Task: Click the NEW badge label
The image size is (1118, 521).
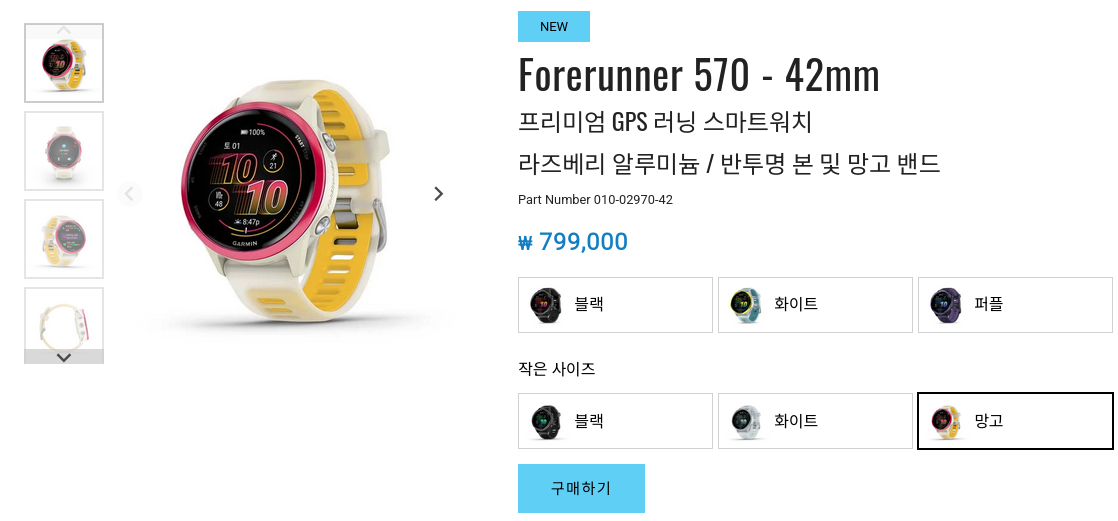Action: click(554, 26)
